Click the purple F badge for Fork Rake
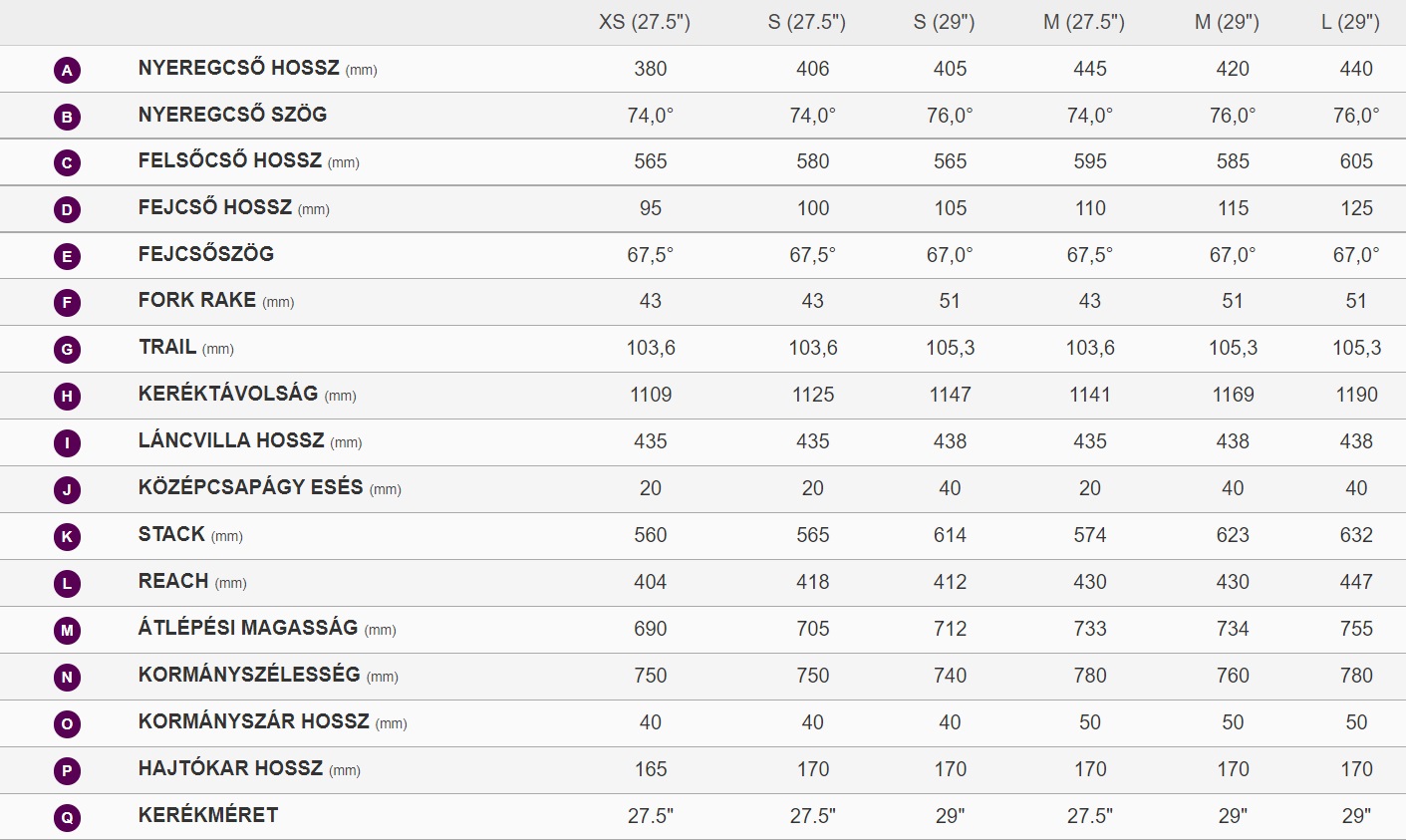 (x=67, y=302)
